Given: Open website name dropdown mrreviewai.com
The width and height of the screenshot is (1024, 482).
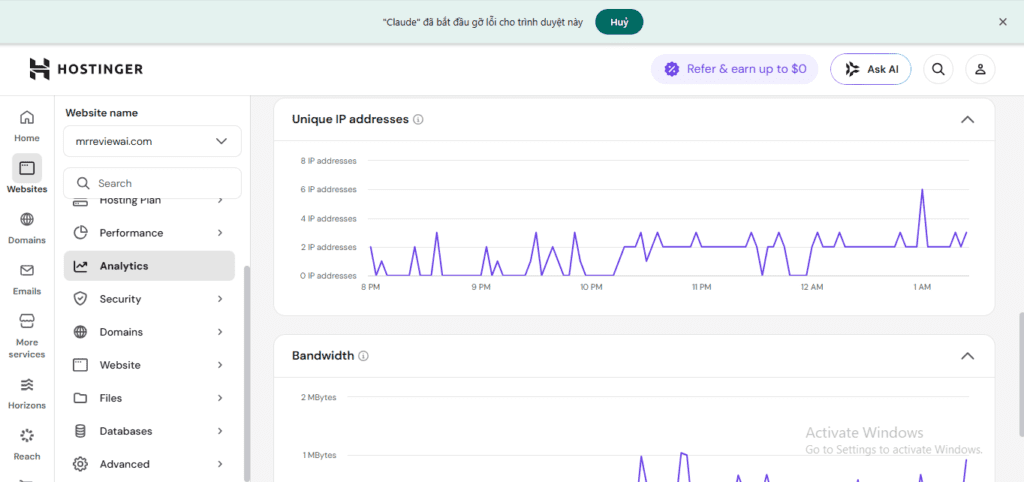Looking at the screenshot, I should (152, 141).
